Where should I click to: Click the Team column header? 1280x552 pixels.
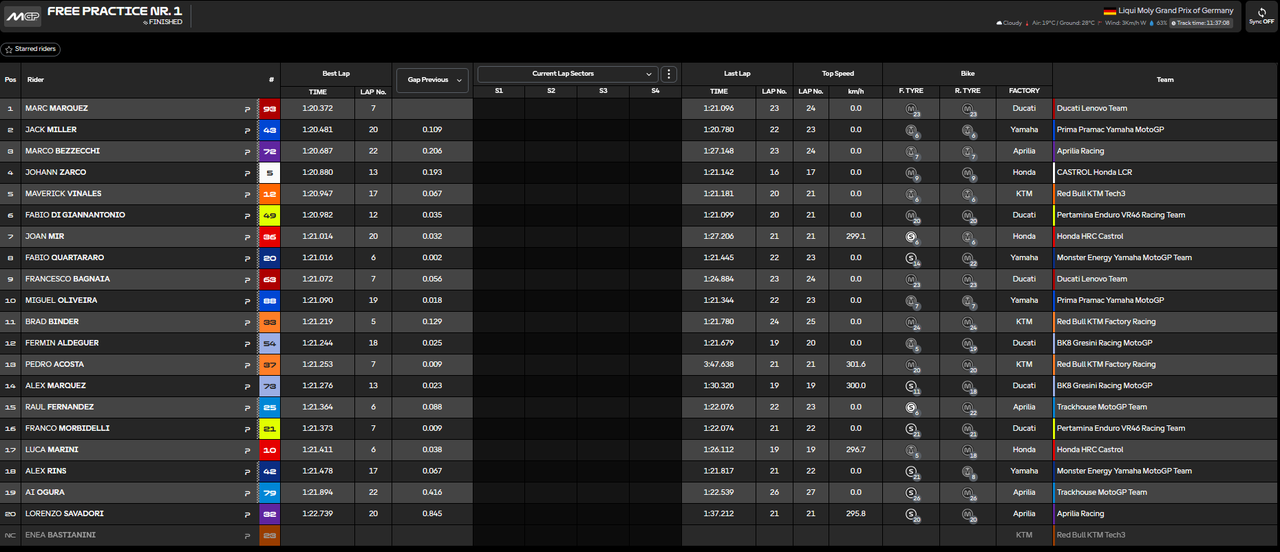pos(1165,79)
